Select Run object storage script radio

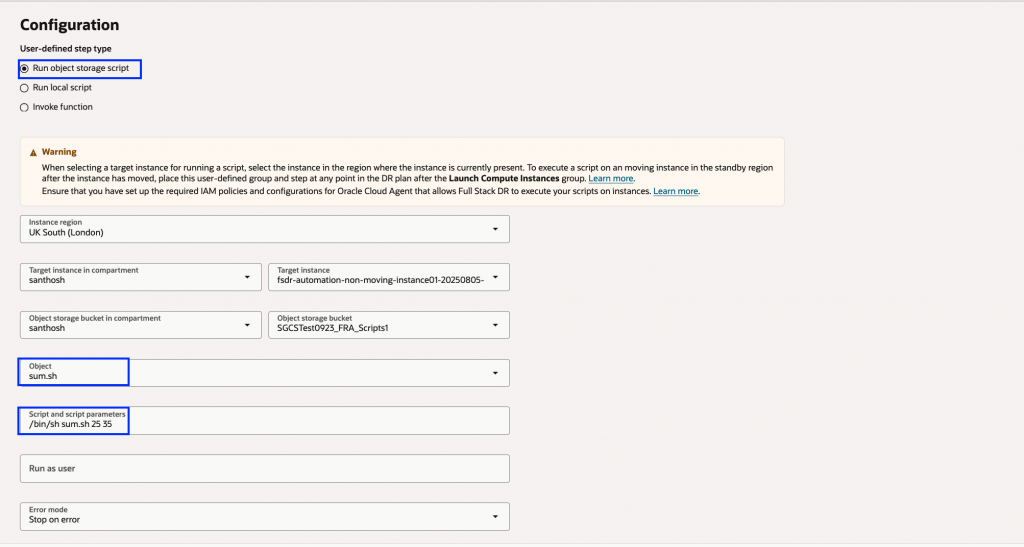coord(24,69)
